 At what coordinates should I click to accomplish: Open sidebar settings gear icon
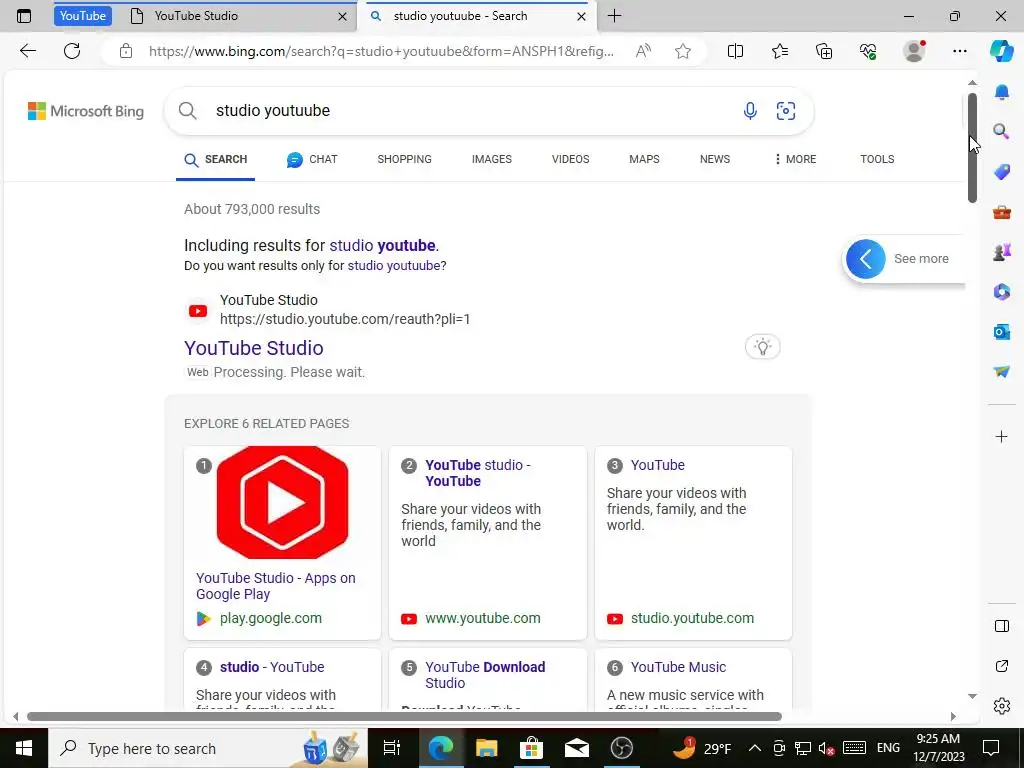[1002, 706]
